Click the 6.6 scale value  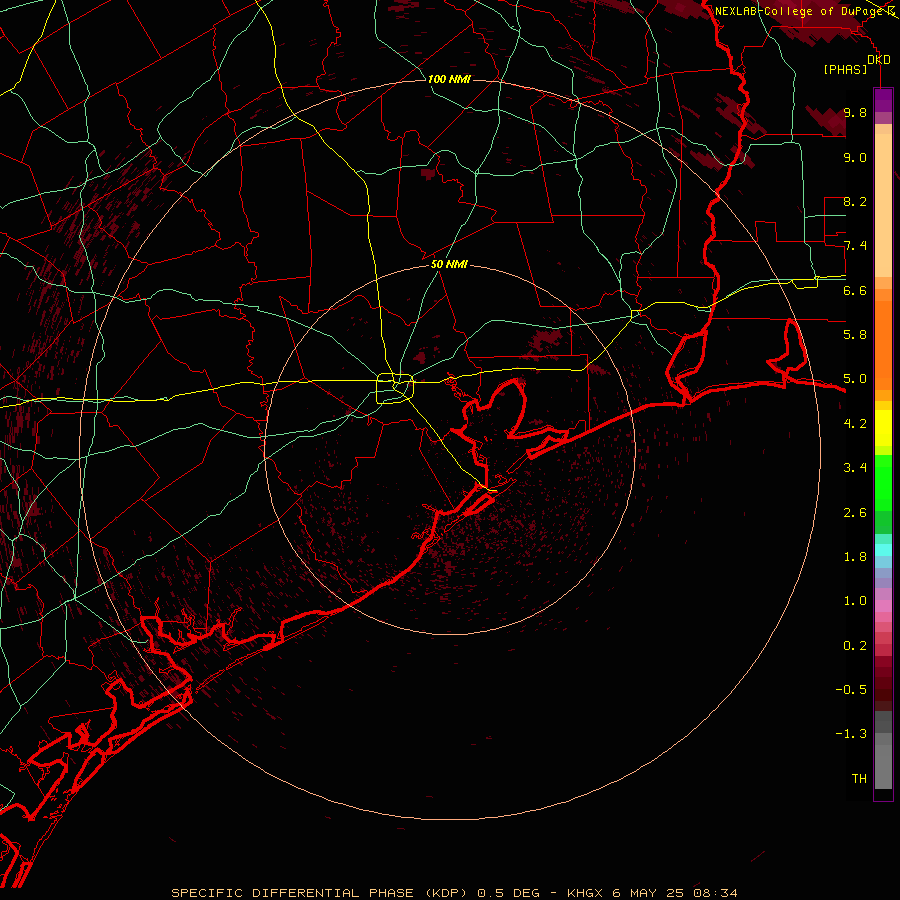(x=855, y=290)
